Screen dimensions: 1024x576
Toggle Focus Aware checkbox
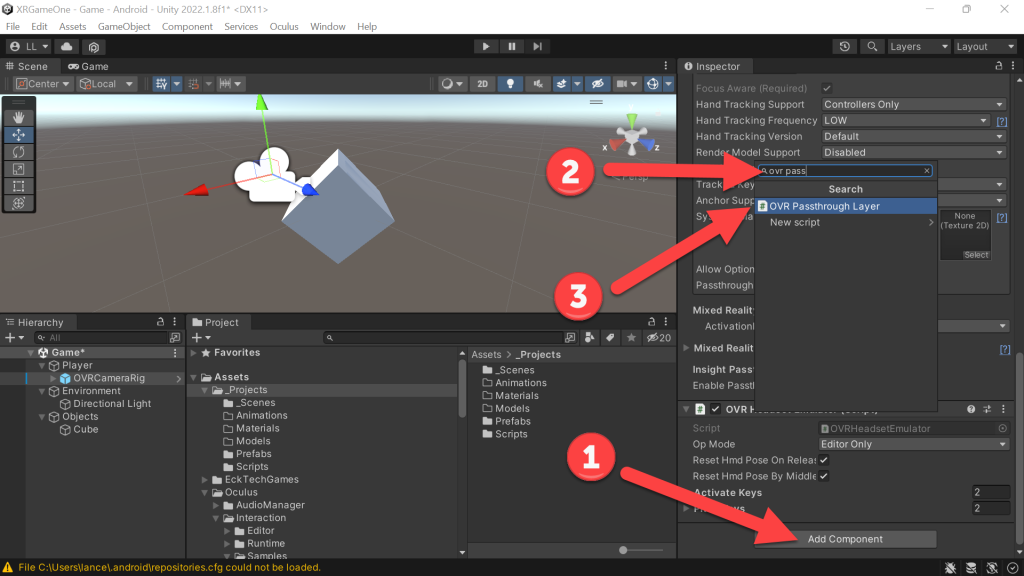point(827,88)
